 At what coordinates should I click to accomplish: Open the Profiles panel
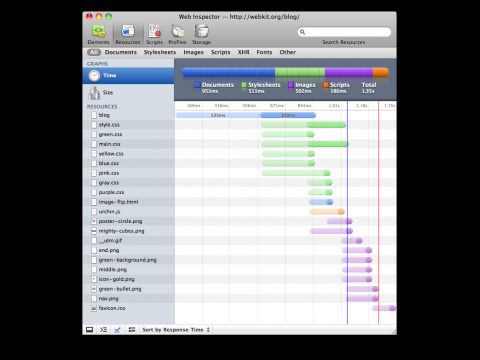pos(177,34)
